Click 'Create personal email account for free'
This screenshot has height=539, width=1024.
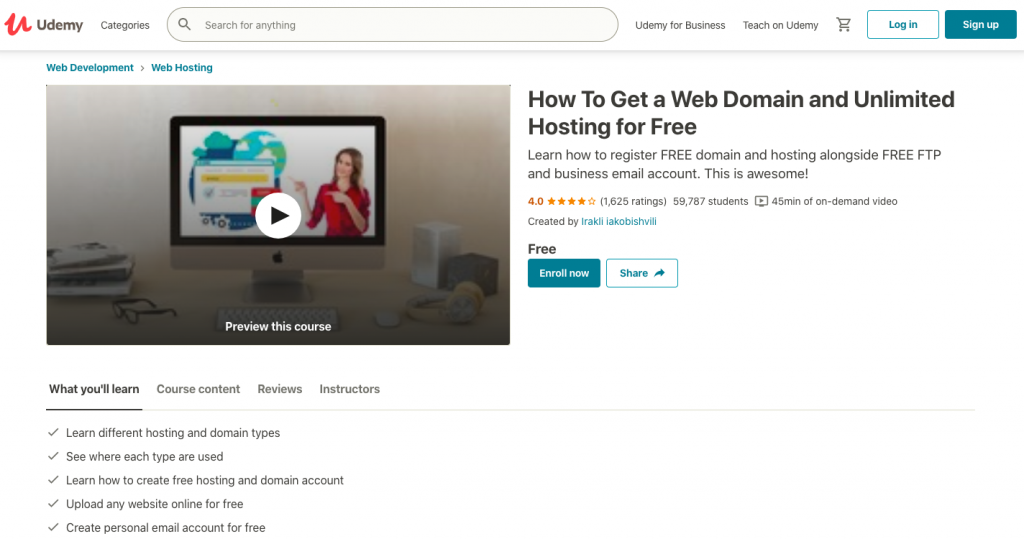pos(166,527)
